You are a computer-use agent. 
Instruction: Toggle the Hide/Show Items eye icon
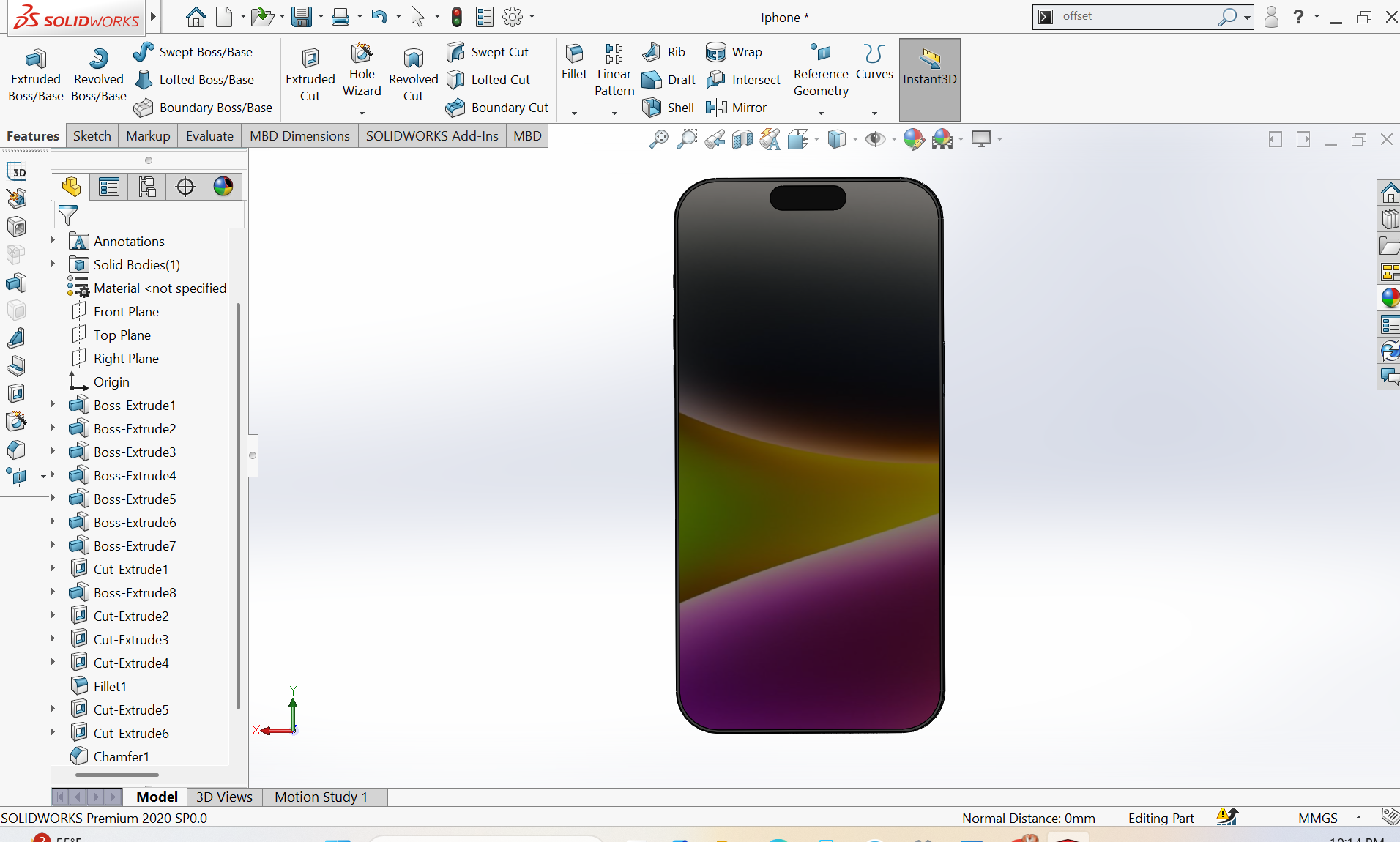point(874,139)
